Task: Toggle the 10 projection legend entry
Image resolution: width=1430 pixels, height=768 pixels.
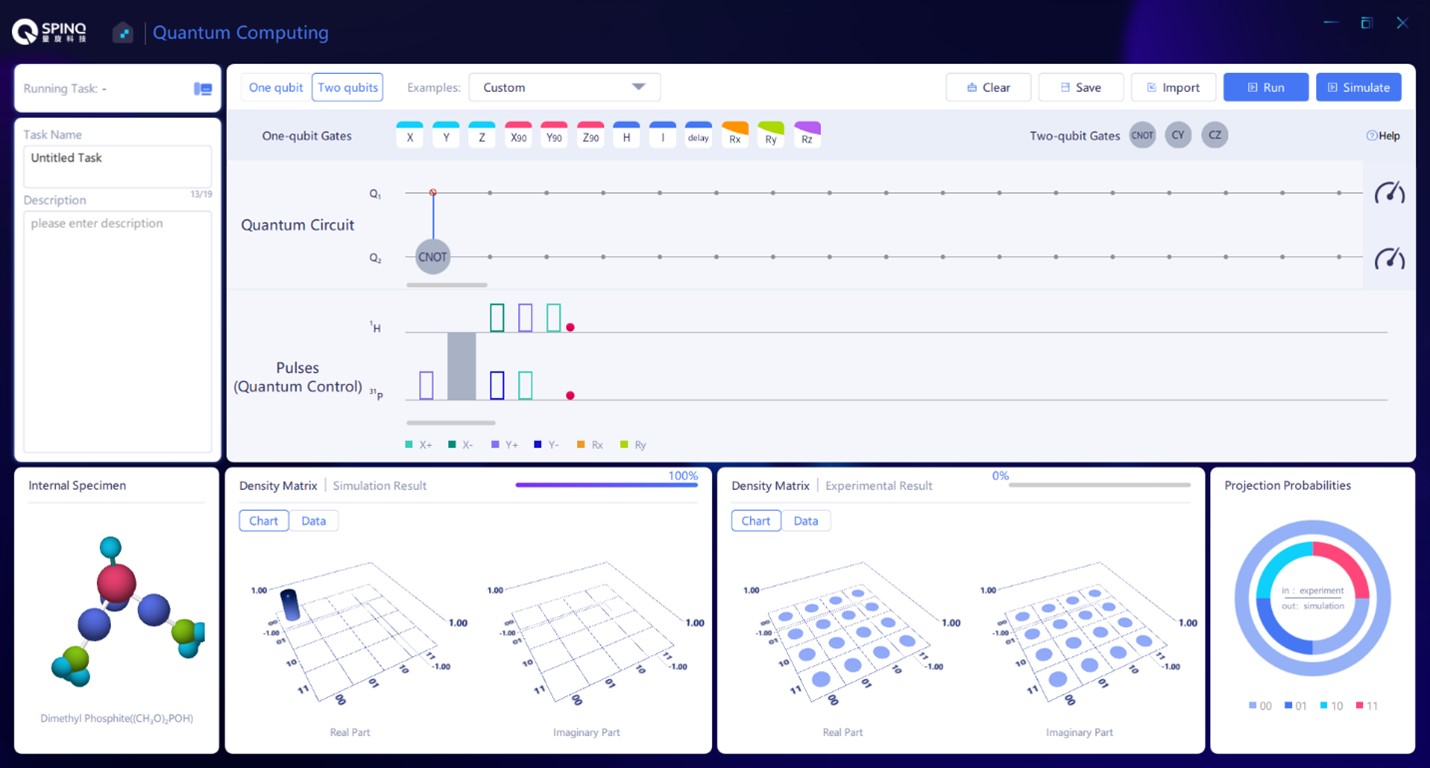Action: 1331,706
